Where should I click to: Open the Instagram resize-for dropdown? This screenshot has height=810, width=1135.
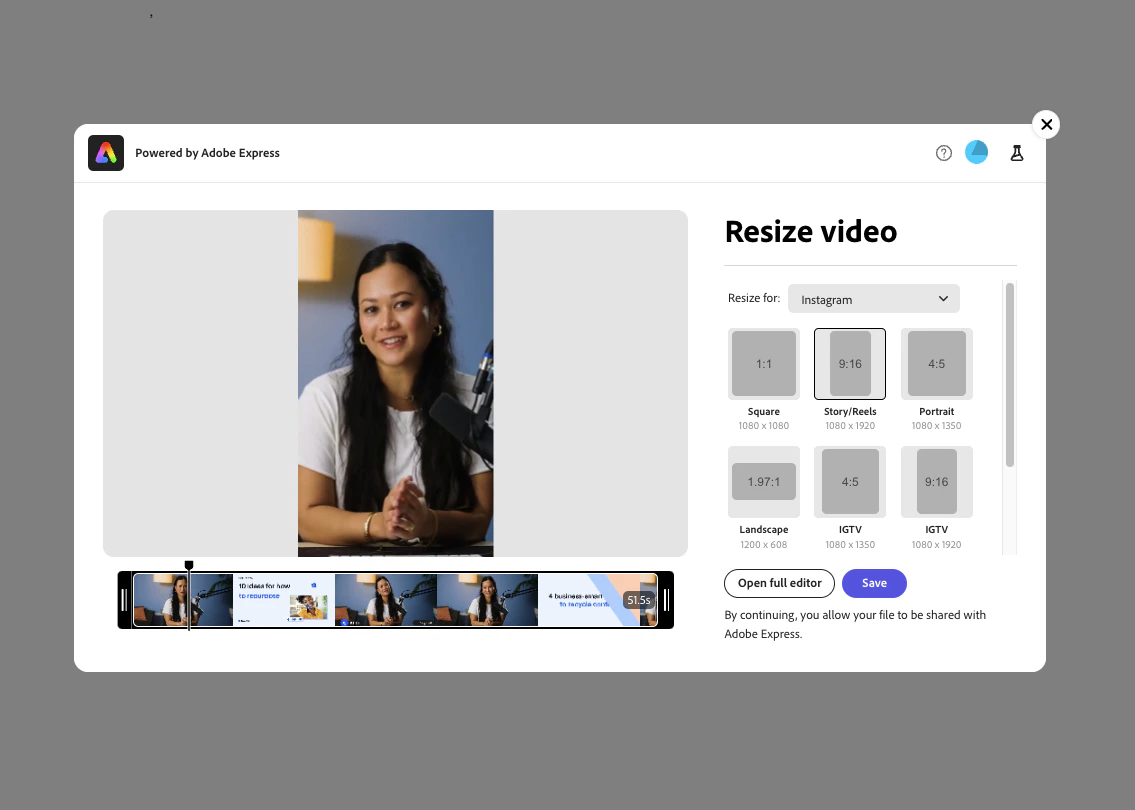pyautogui.click(x=873, y=298)
